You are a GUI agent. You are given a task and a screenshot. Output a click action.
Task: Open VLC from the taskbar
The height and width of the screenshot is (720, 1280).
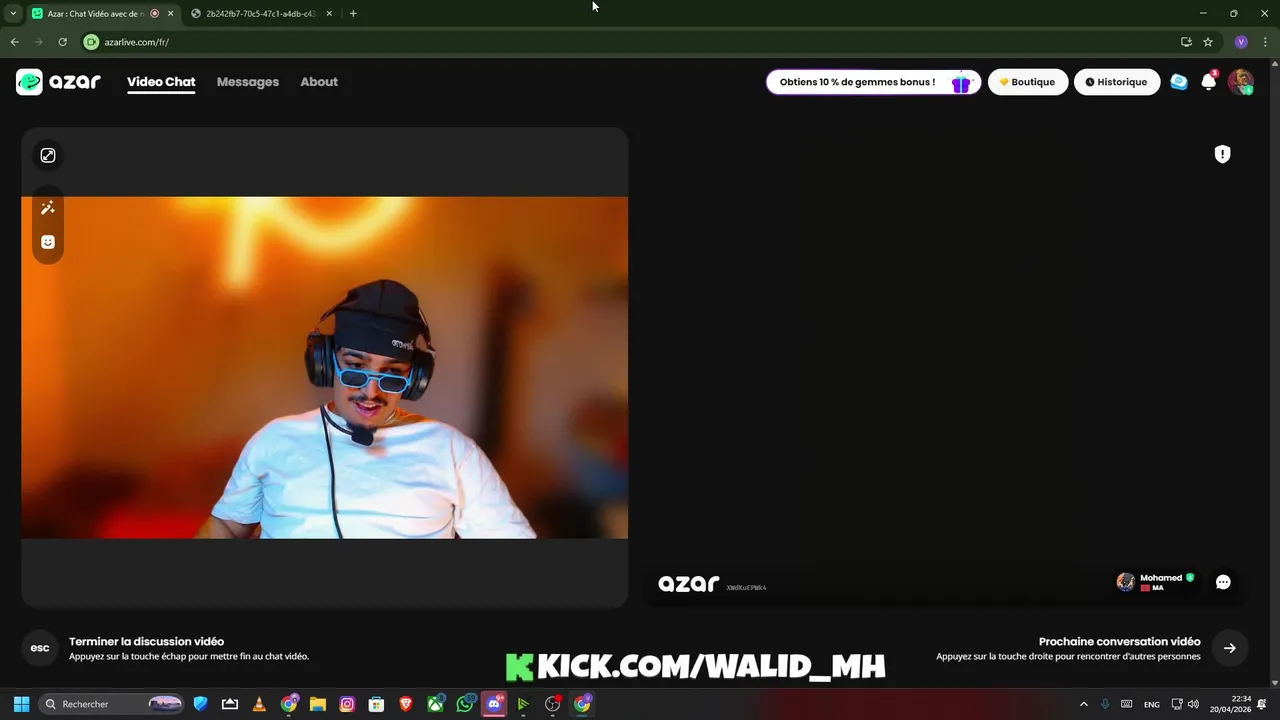pyautogui.click(x=259, y=704)
